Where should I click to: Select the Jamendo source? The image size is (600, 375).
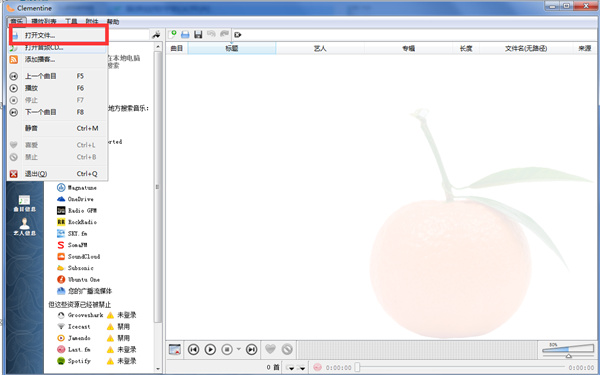74,338
